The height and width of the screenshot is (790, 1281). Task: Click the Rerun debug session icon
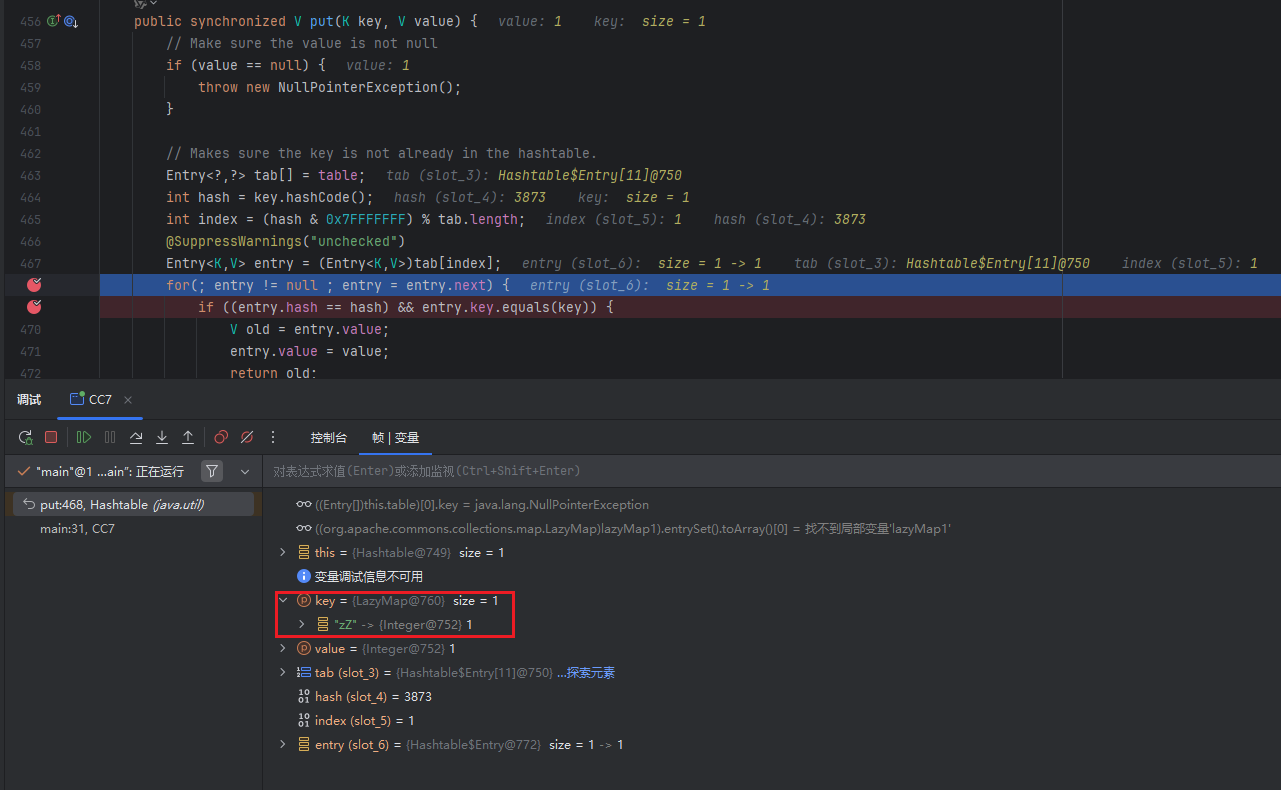point(26,437)
